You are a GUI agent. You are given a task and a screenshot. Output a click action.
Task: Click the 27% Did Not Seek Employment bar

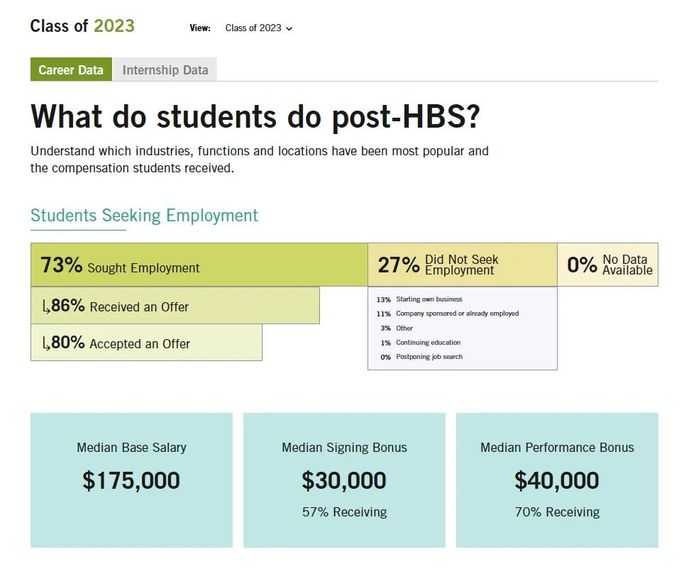click(x=461, y=265)
